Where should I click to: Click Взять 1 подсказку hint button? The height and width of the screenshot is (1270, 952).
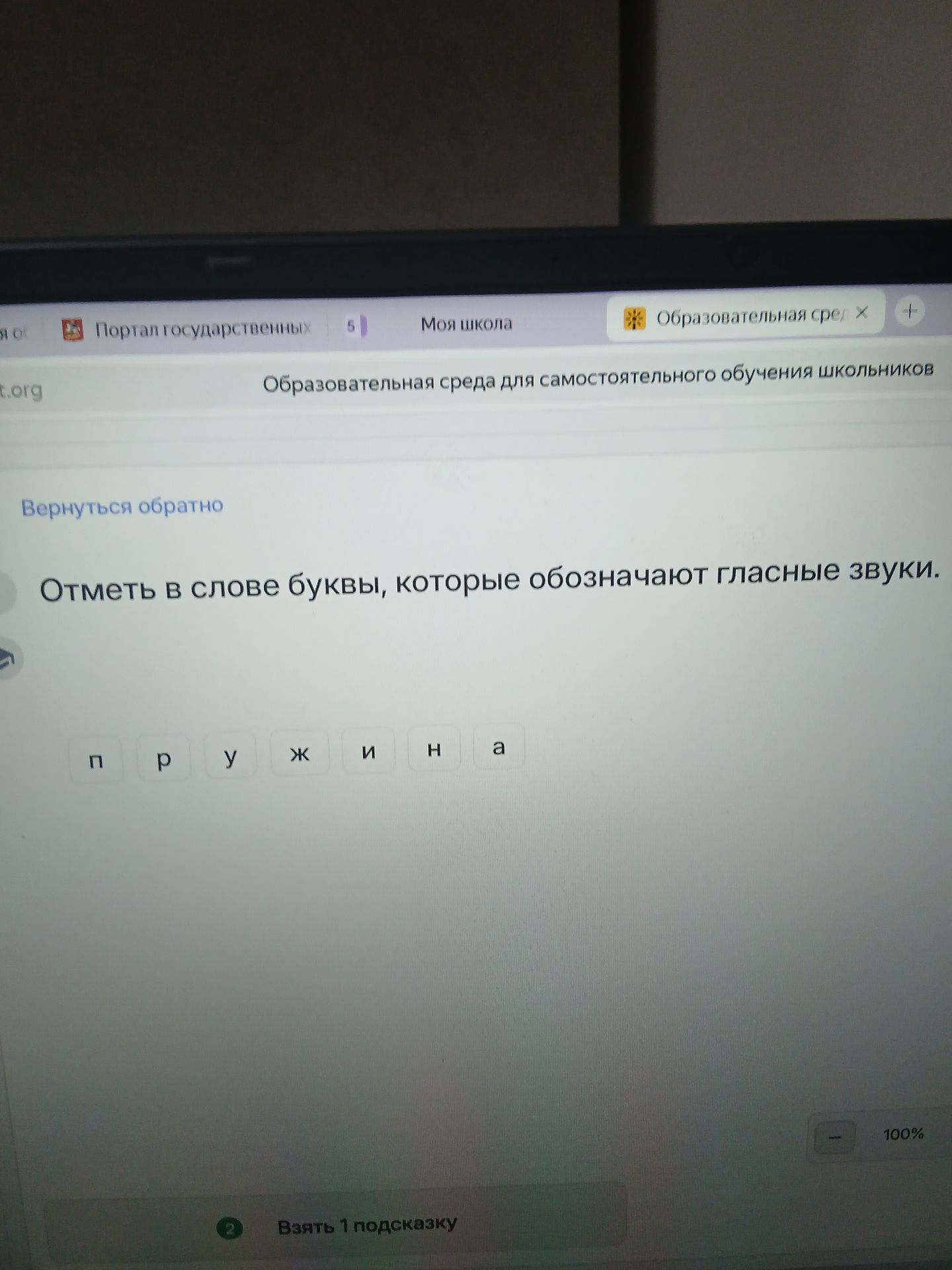click(x=336, y=1225)
